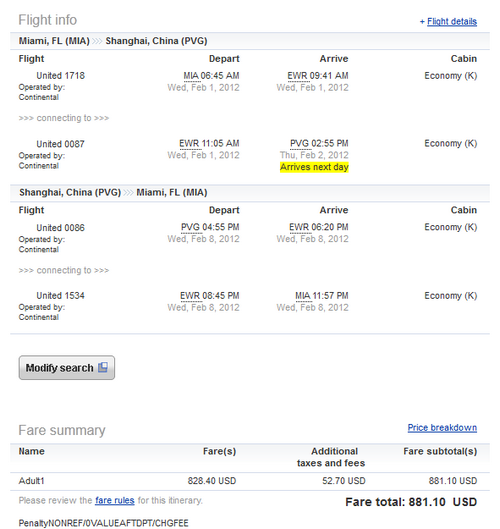Viewport: 500px width, 529px height.
Task: Select the United 1718 flight number
Action: (x=61, y=76)
